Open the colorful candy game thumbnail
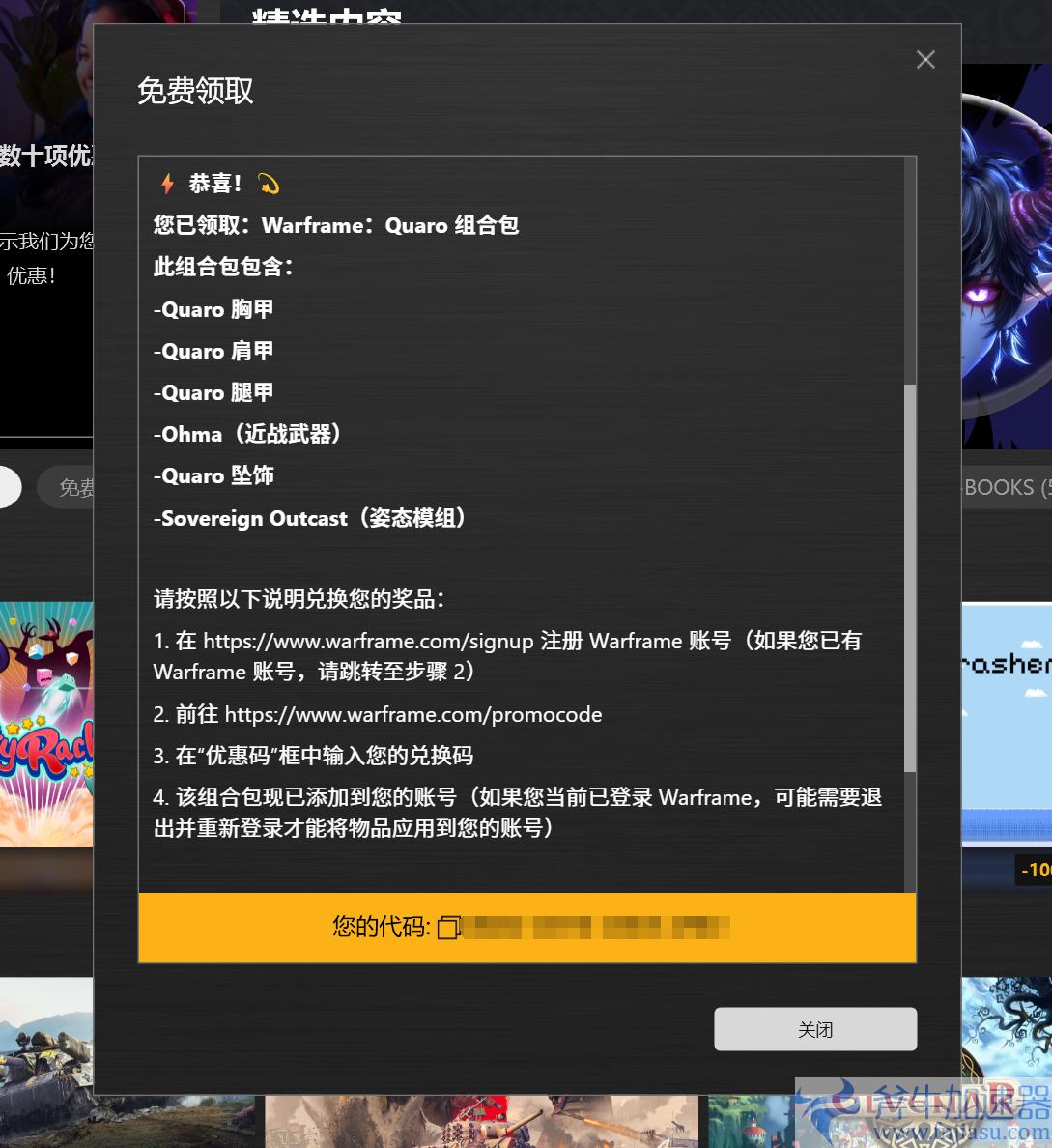The width and height of the screenshot is (1052, 1148). (x=46, y=723)
